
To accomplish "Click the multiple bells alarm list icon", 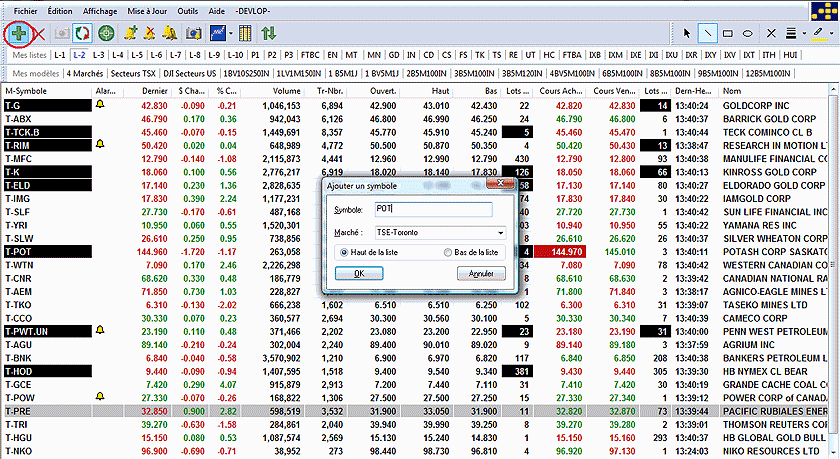I will 170,34.
